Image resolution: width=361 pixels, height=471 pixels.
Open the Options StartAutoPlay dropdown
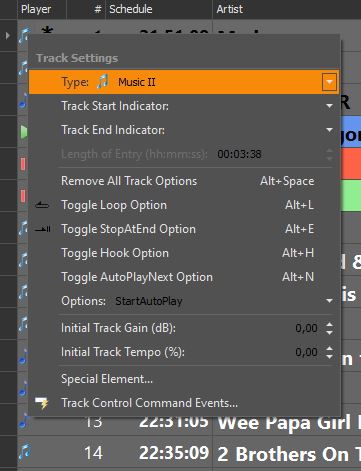(329, 301)
